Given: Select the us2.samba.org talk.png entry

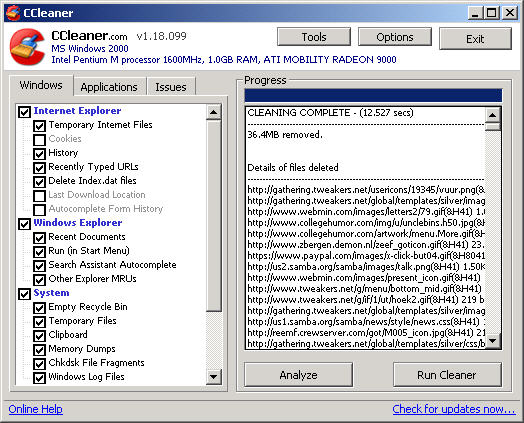Looking at the screenshot, I should coord(366,267).
